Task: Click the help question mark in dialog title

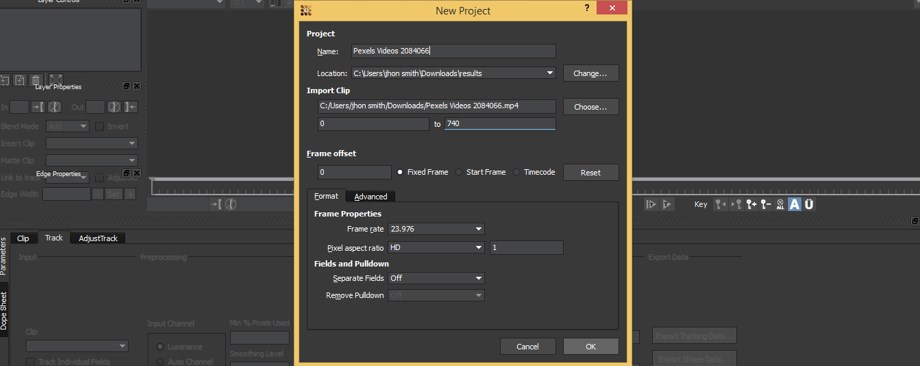Action: pyautogui.click(x=587, y=8)
